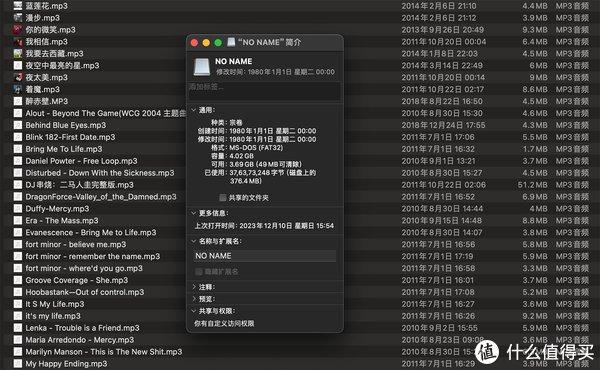600x370 pixels.
Task: Select file Disturbed - Down With the Sickness.mp3
Action: [100, 173]
